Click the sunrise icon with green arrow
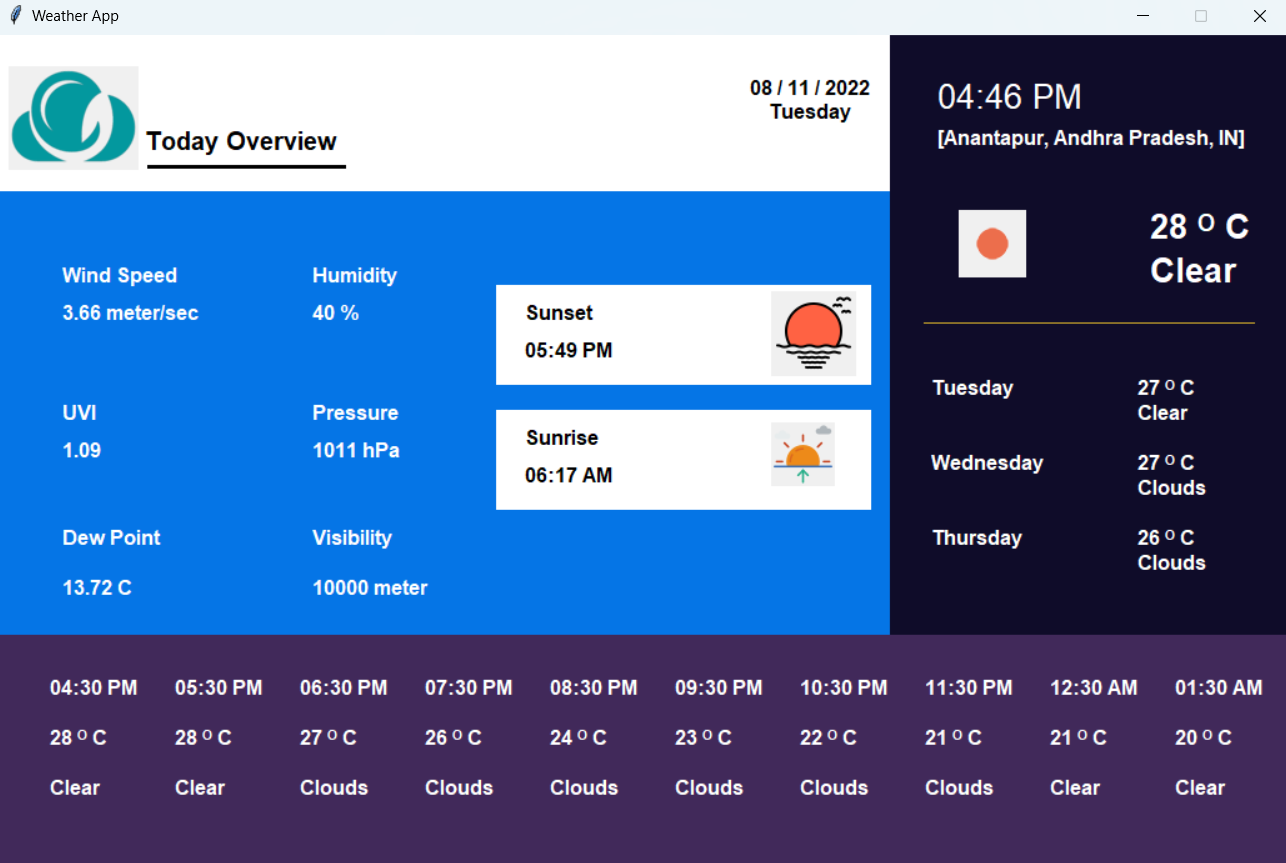The width and height of the screenshot is (1286, 863). (x=802, y=454)
